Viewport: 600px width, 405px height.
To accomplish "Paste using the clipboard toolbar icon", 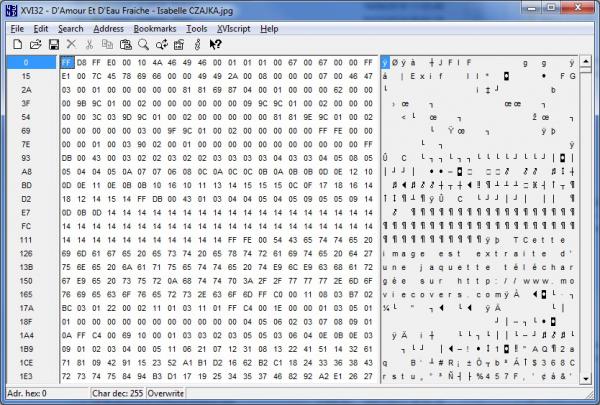I will pyautogui.click(x=126, y=44).
